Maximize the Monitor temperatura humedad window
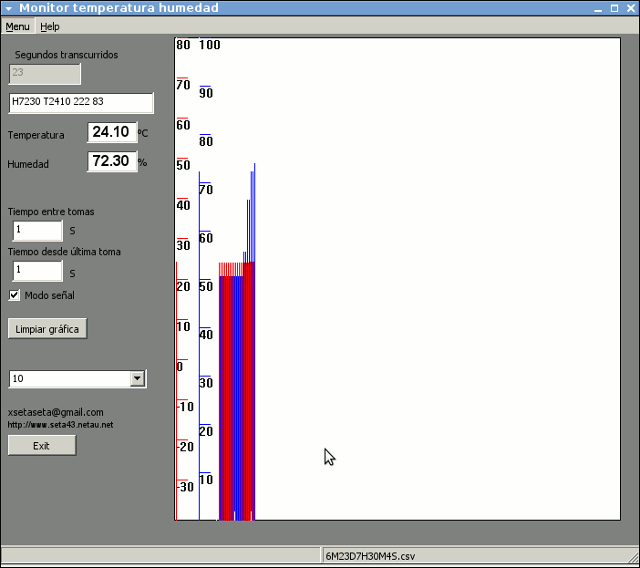The height and width of the screenshot is (568, 640). click(613, 8)
